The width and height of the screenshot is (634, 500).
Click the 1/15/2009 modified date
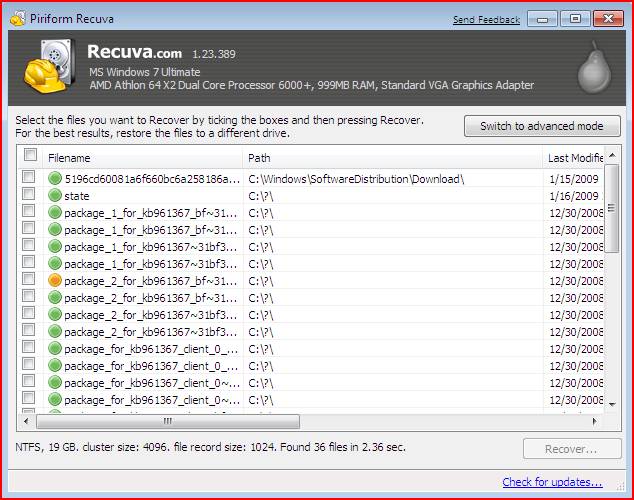point(574,179)
